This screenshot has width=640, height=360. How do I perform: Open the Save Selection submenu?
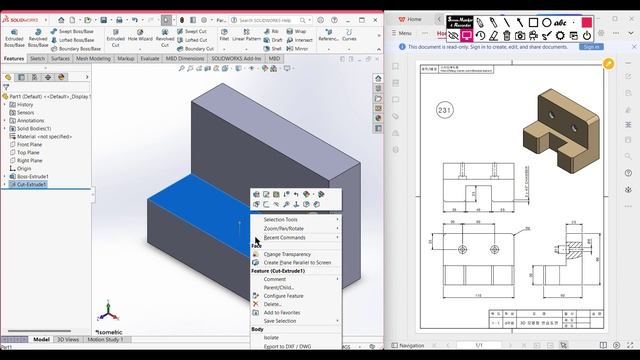296,321
